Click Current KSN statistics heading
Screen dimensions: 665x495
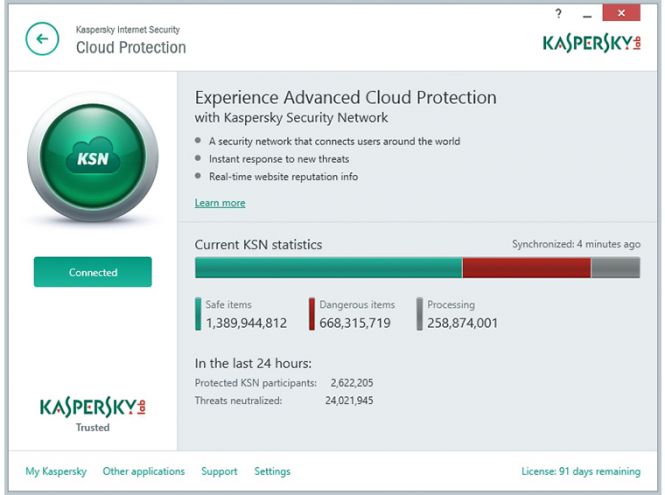click(x=258, y=245)
